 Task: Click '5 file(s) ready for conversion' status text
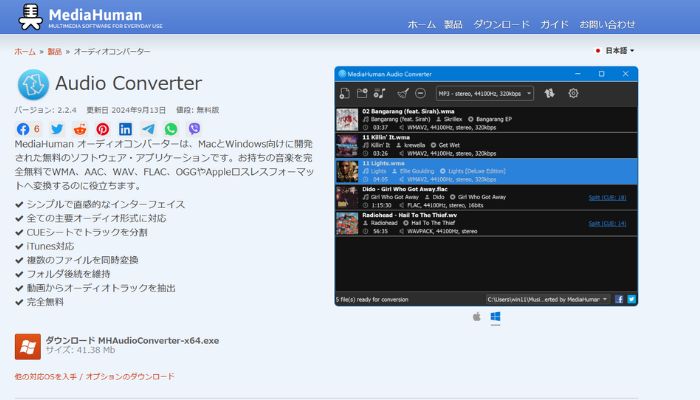coord(372,300)
